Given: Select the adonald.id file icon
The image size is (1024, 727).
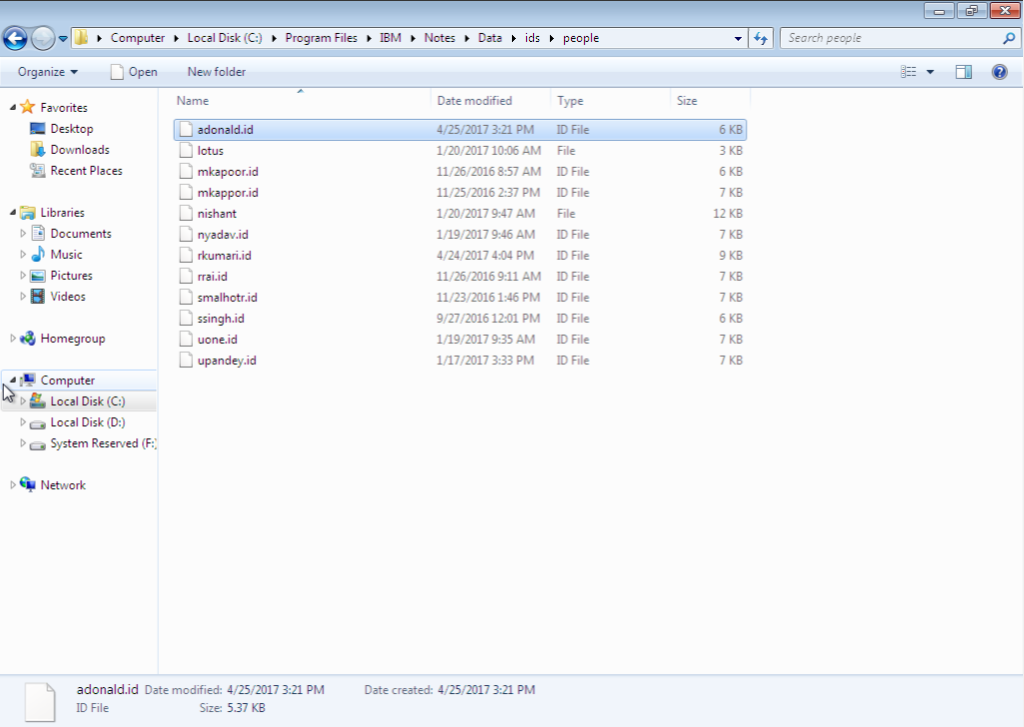Looking at the screenshot, I should pyautogui.click(x=186, y=129).
